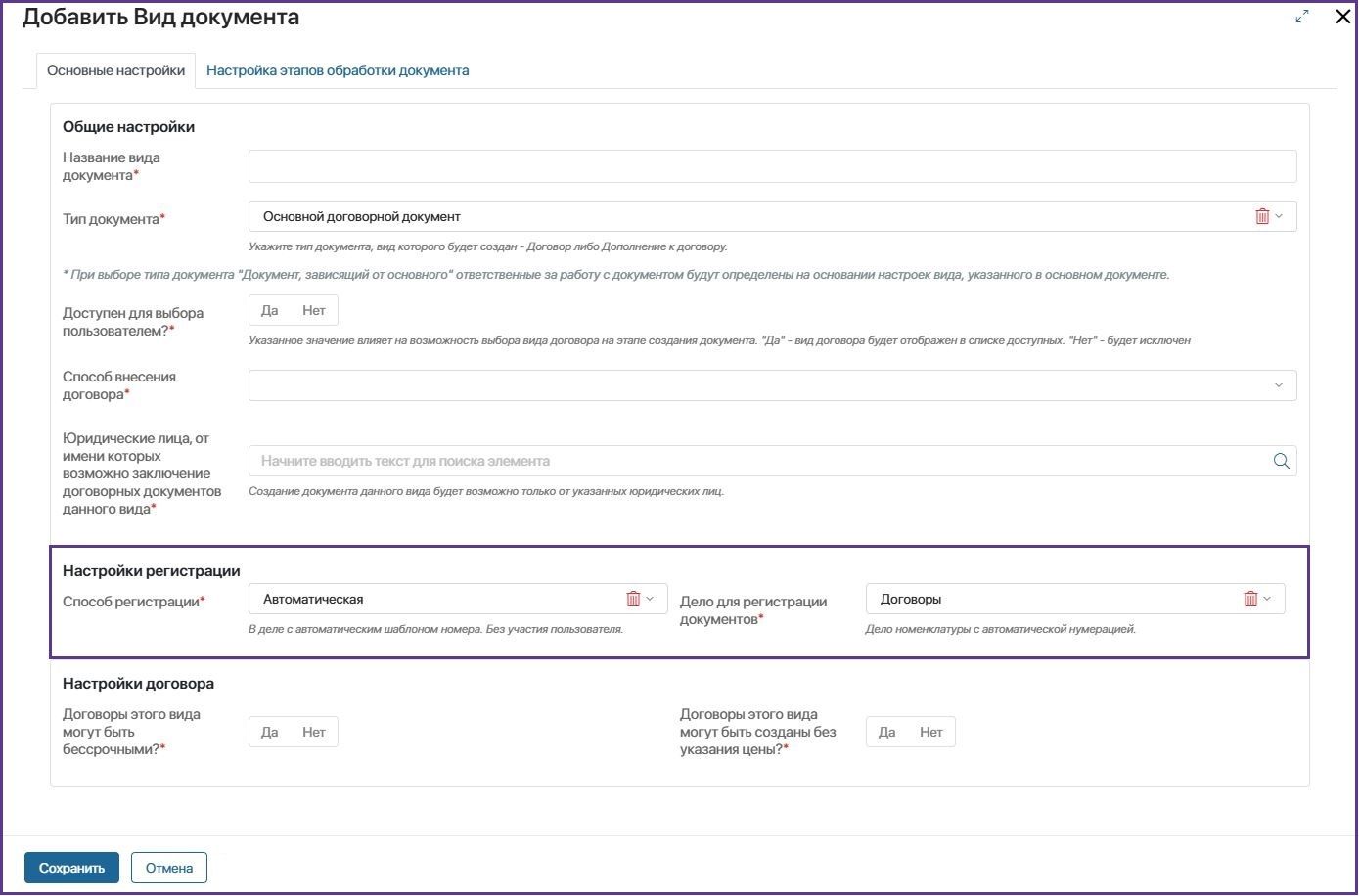
Task: Choose Да for бессрочными договоры option
Action: 270,732
